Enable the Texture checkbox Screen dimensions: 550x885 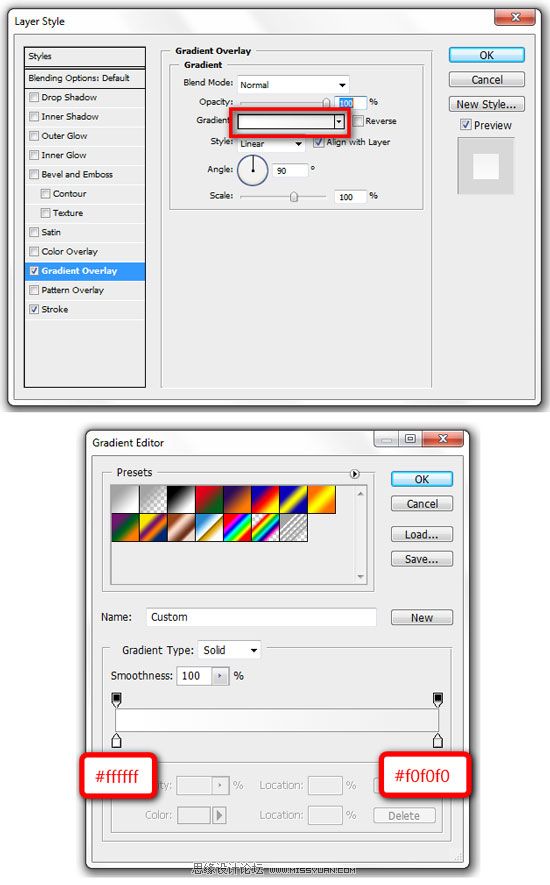pyautogui.click(x=46, y=213)
